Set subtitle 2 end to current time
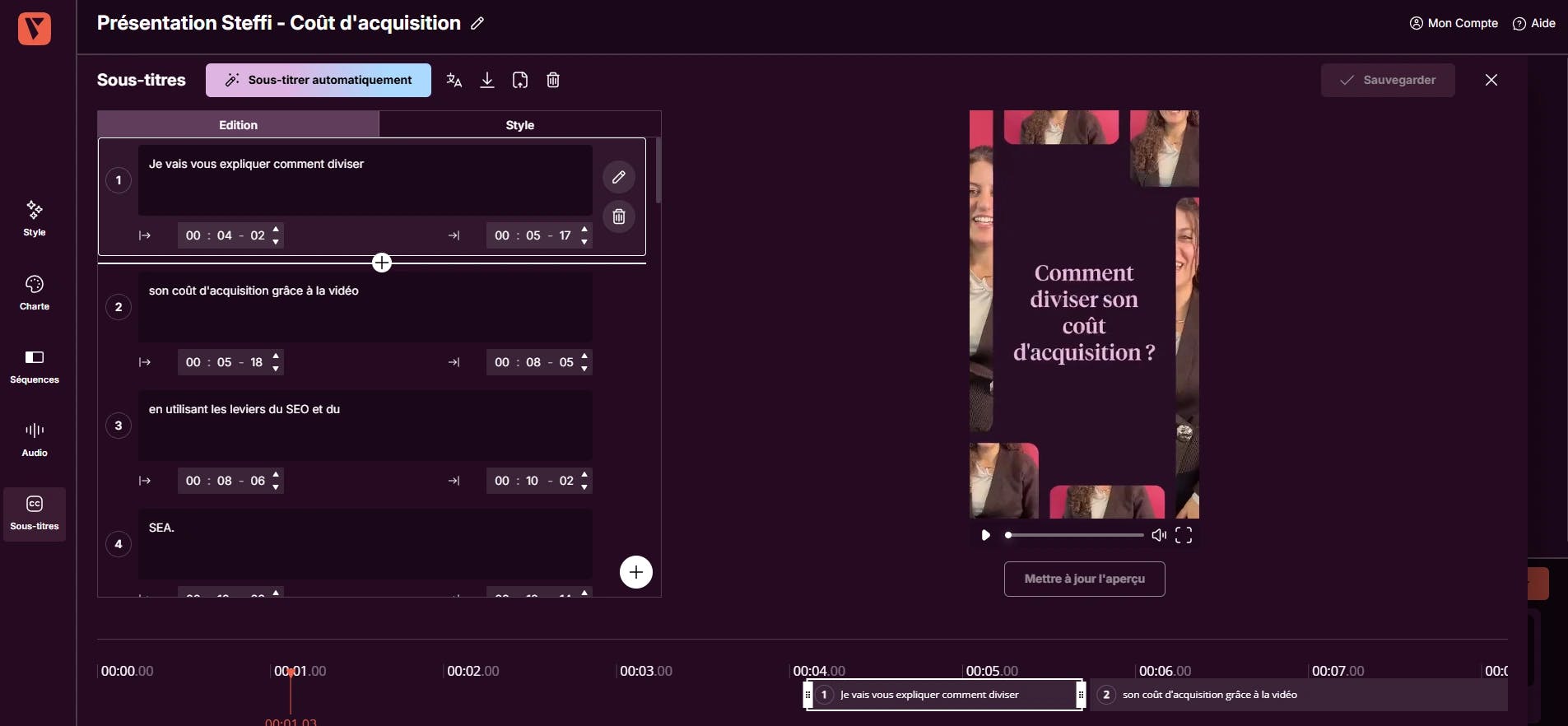 tap(454, 362)
